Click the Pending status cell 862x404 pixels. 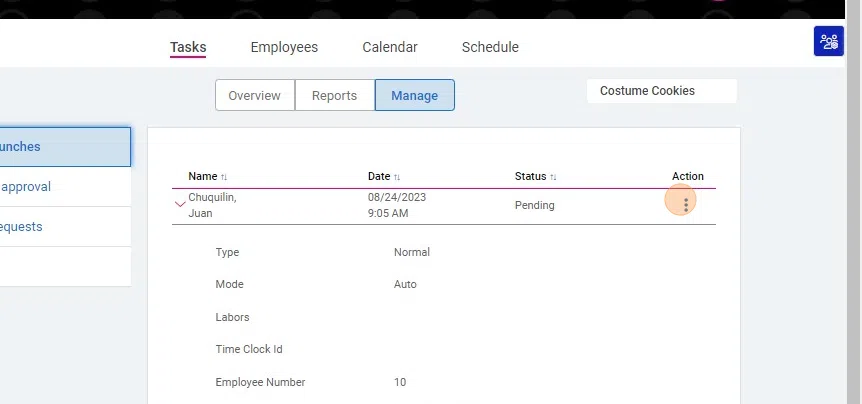point(534,205)
